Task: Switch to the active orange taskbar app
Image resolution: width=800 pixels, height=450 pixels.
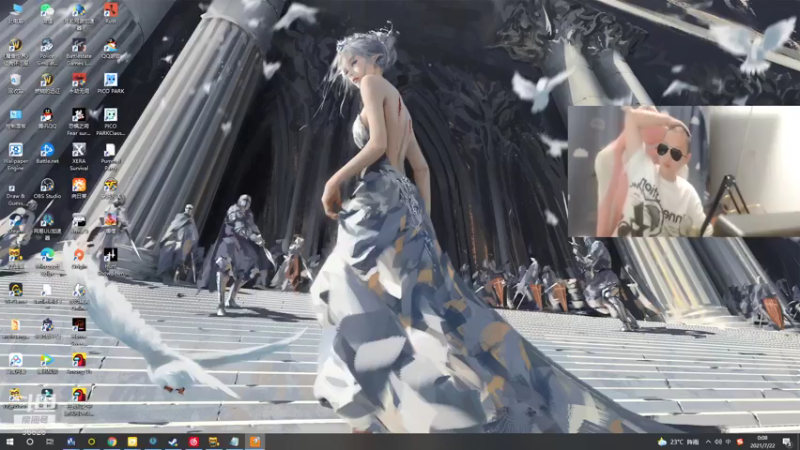Action: point(255,442)
